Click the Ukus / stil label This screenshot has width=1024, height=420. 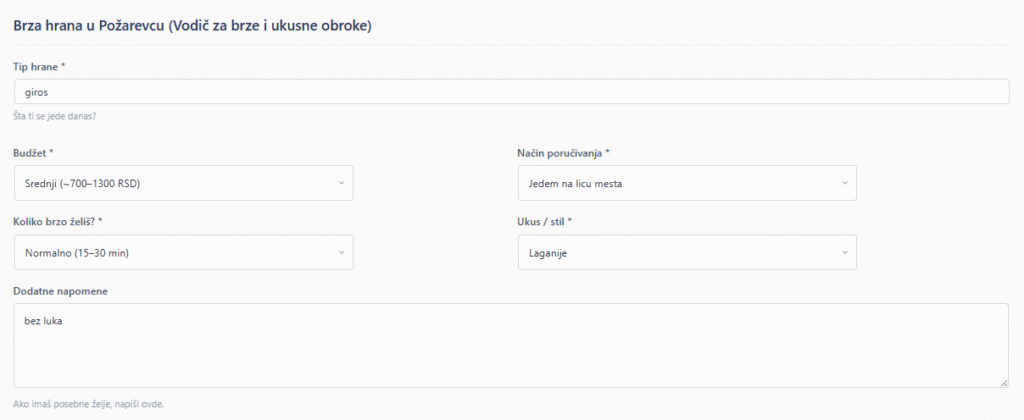(549, 222)
